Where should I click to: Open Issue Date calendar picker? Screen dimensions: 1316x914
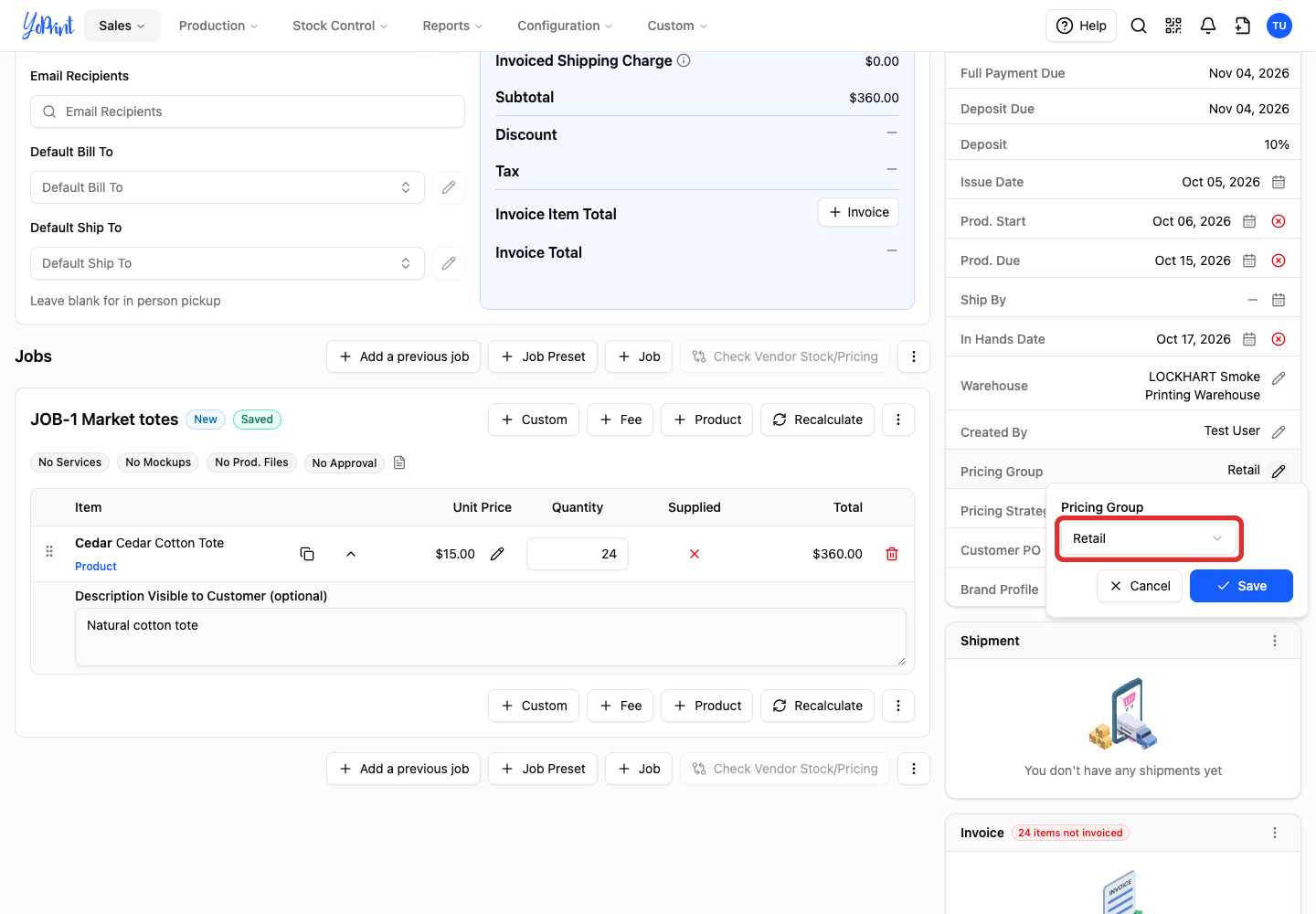[1279, 182]
